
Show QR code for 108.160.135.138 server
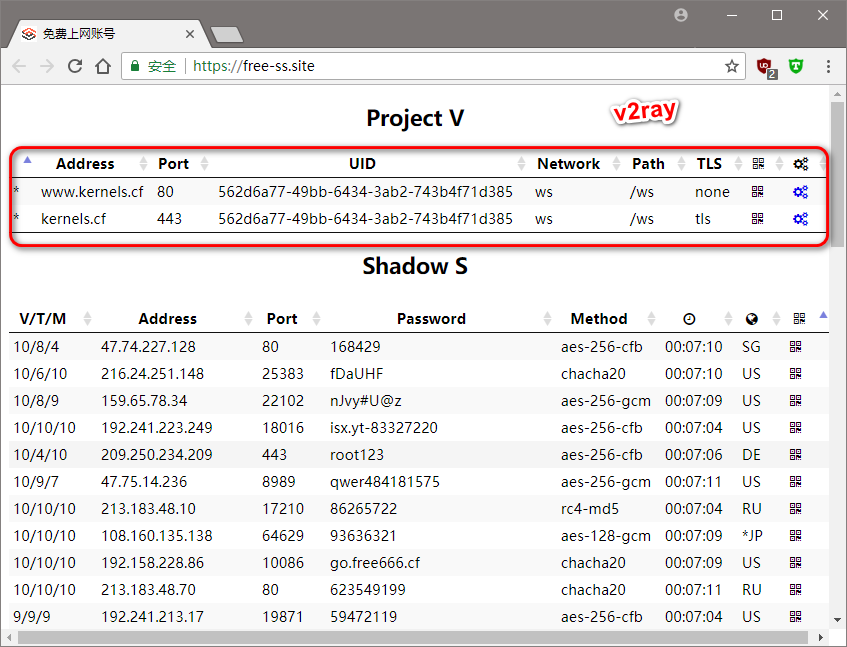click(x=795, y=536)
